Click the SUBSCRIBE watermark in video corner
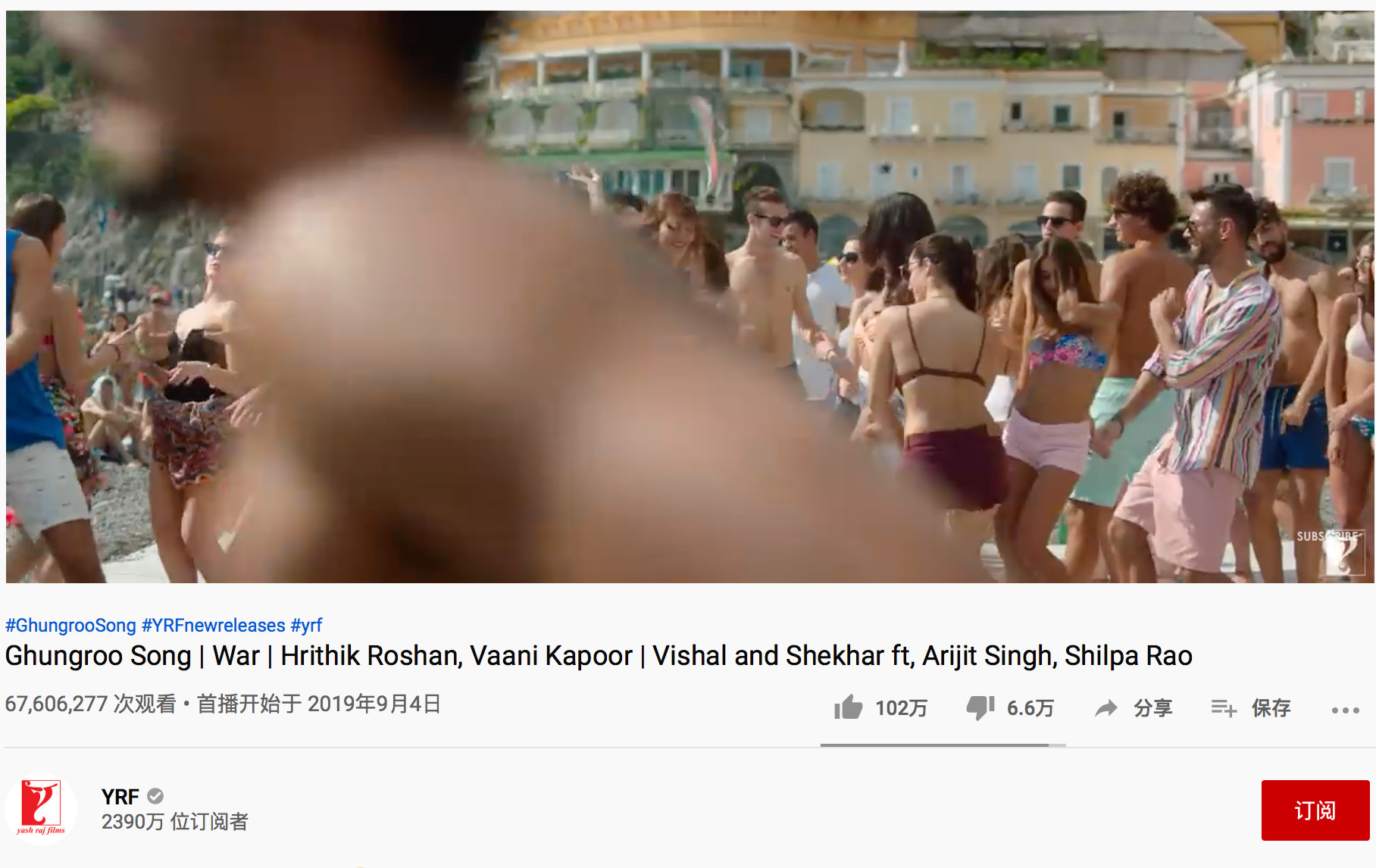The width and height of the screenshot is (1376, 868). click(1331, 552)
